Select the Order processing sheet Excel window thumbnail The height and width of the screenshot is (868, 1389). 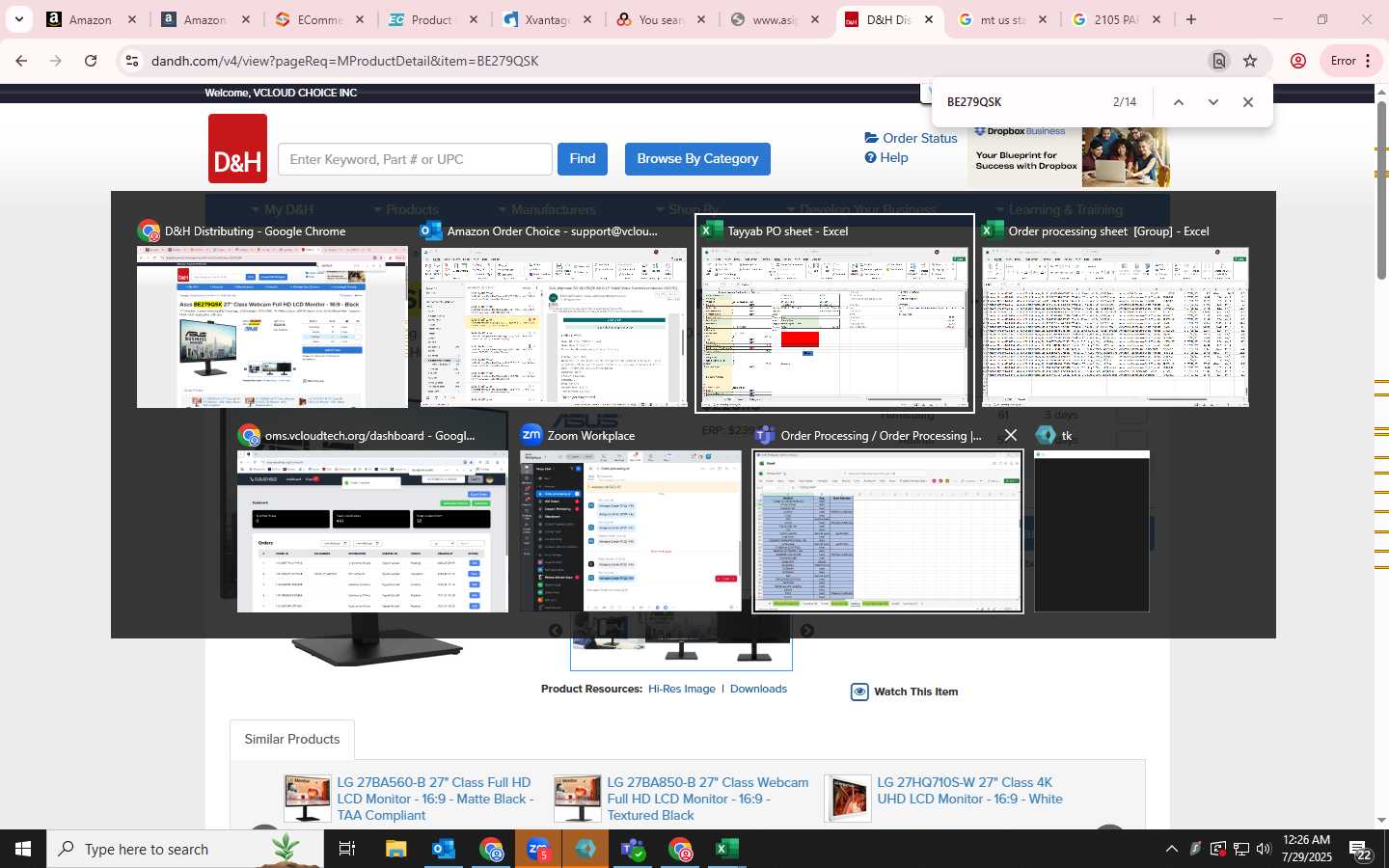[x=1115, y=327]
